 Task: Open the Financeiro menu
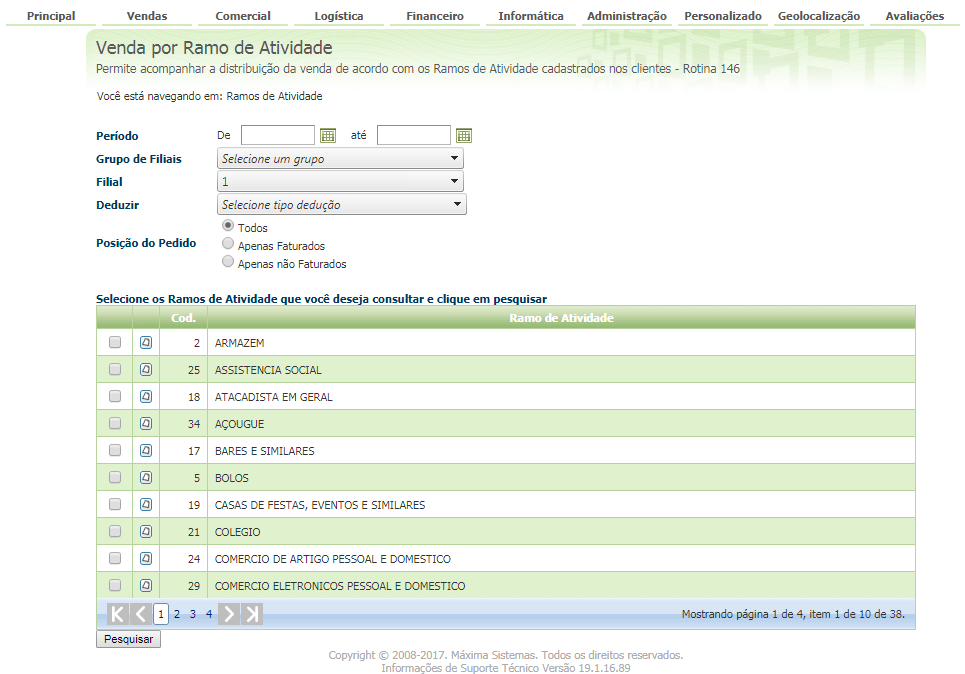click(435, 16)
